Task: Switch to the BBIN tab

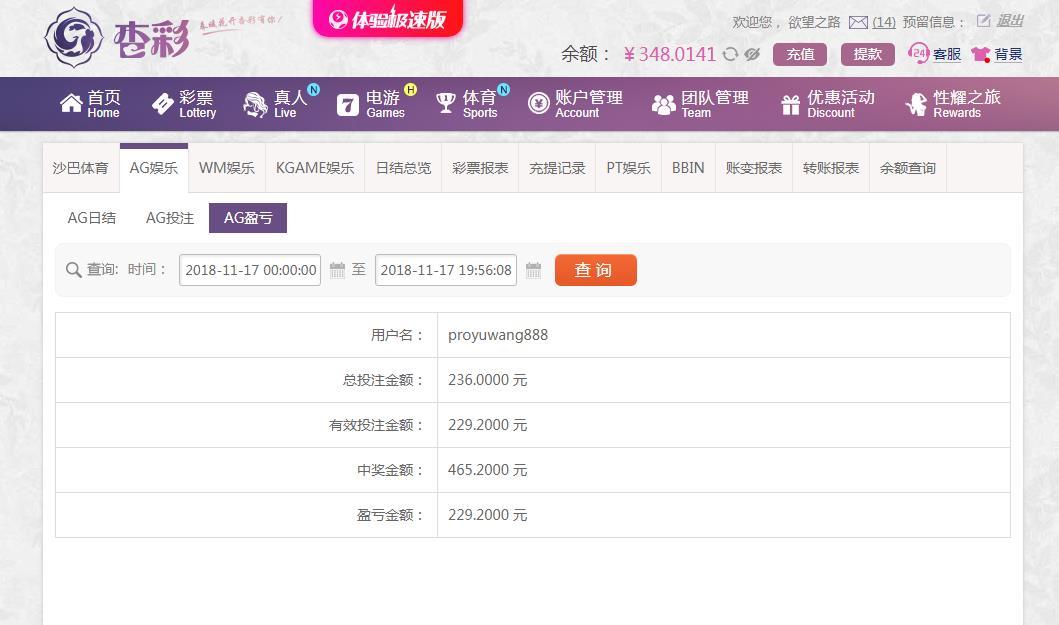Action: click(x=688, y=168)
